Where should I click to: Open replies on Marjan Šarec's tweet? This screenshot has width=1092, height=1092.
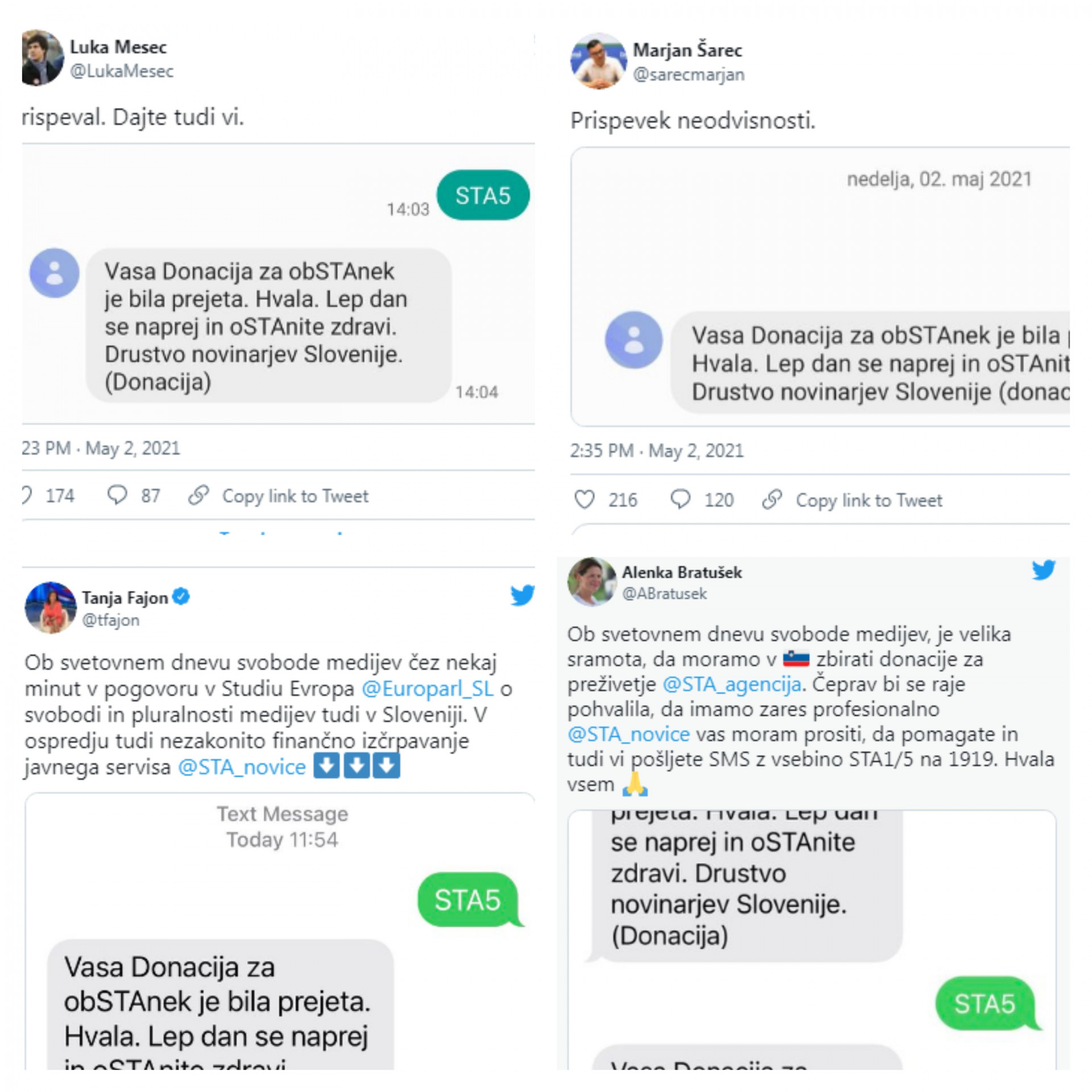(680, 499)
